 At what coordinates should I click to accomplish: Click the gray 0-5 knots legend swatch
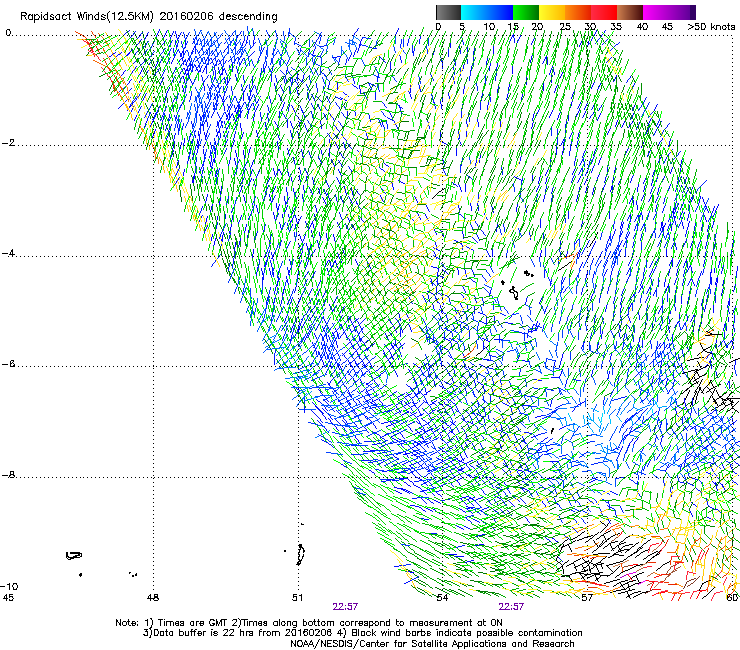click(448, 13)
